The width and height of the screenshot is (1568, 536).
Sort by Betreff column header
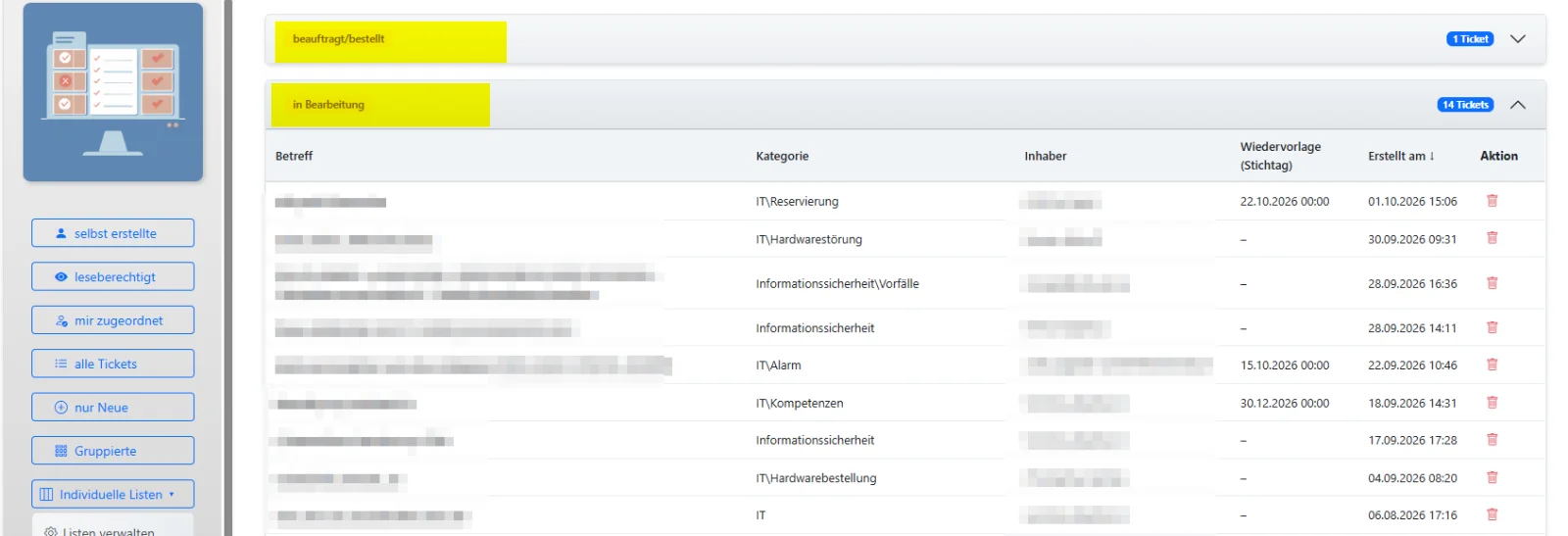click(x=294, y=156)
